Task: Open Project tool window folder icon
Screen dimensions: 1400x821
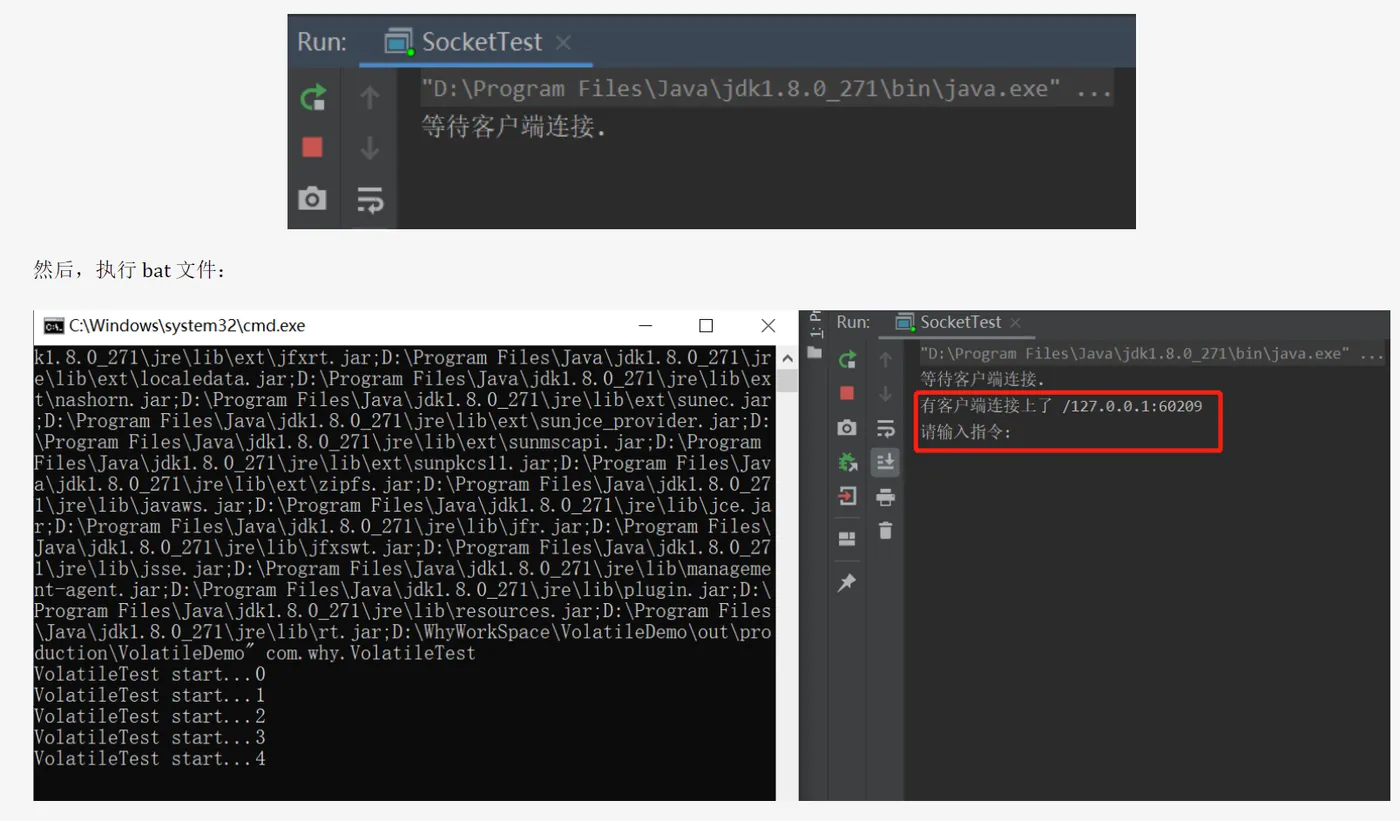Action: tap(814, 352)
